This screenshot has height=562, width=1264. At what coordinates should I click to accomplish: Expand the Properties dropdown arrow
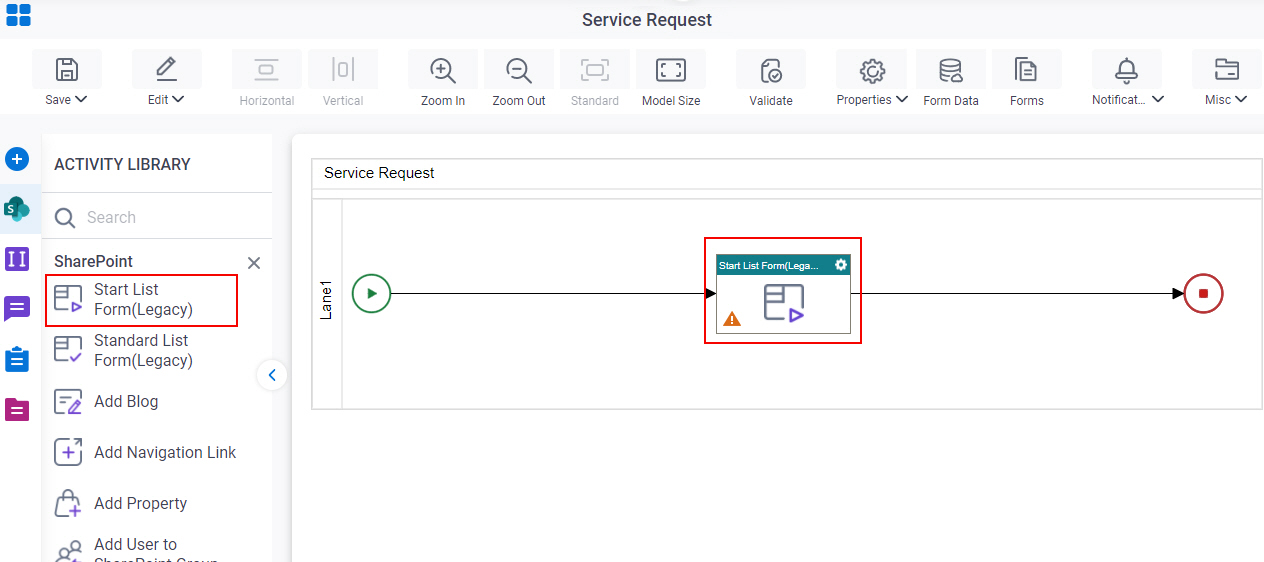[x=902, y=99]
